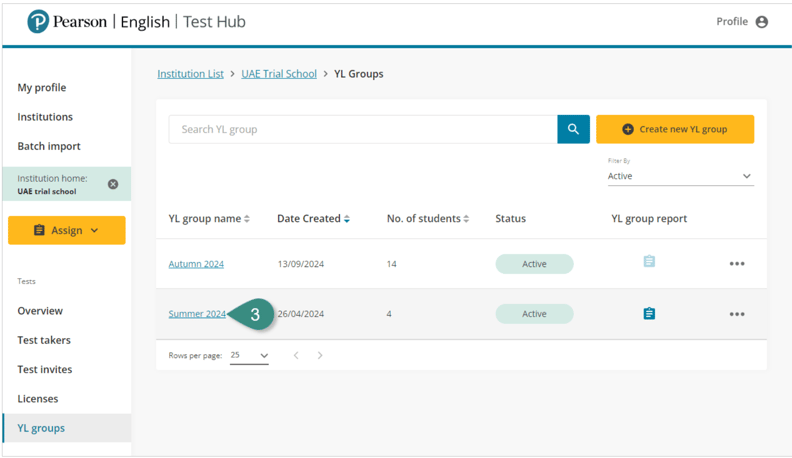The width and height of the screenshot is (792, 458).
Task: Open more options for Summer 2024 row
Action: pos(737,314)
